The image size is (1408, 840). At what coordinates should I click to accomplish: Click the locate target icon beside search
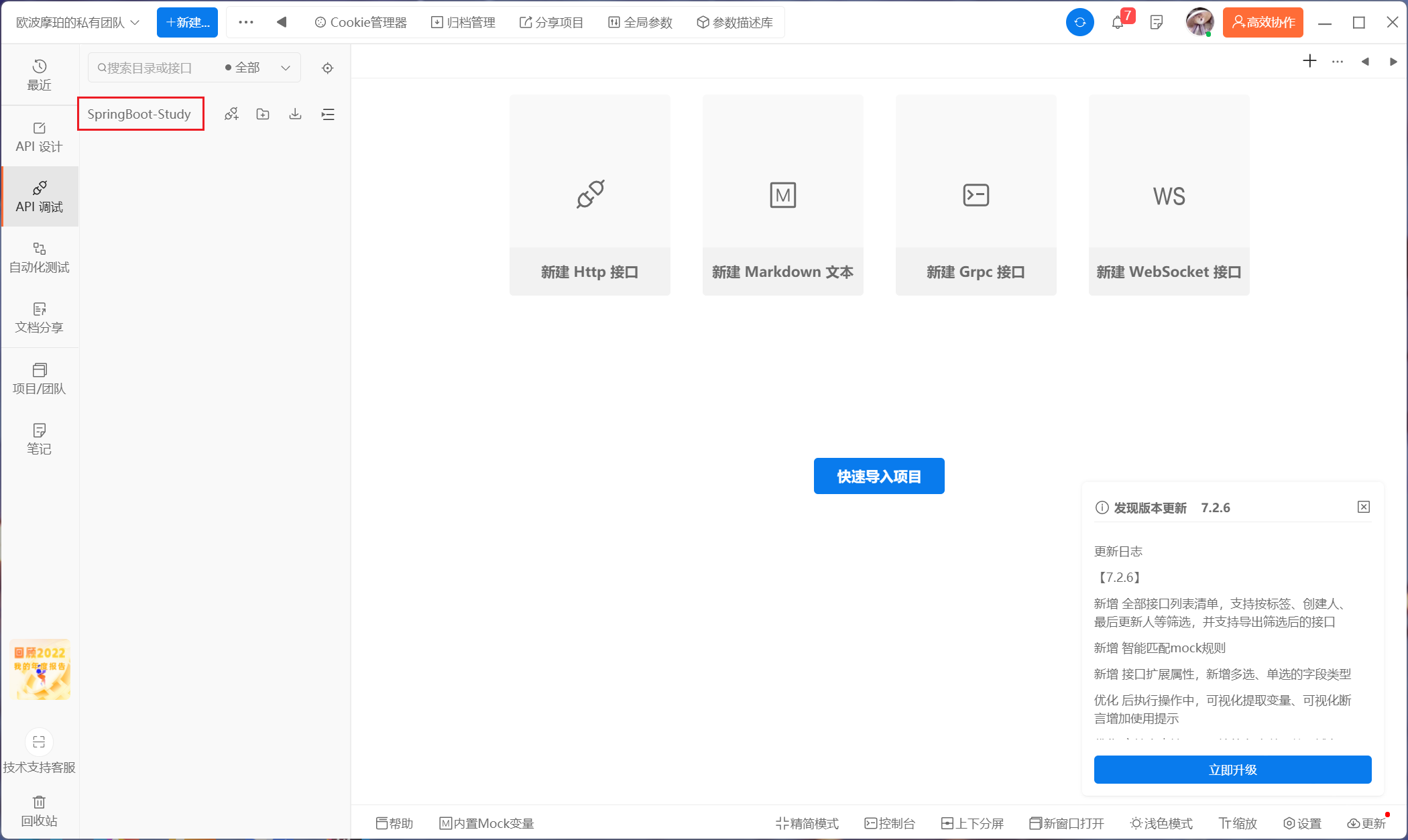(x=327, y=68)
